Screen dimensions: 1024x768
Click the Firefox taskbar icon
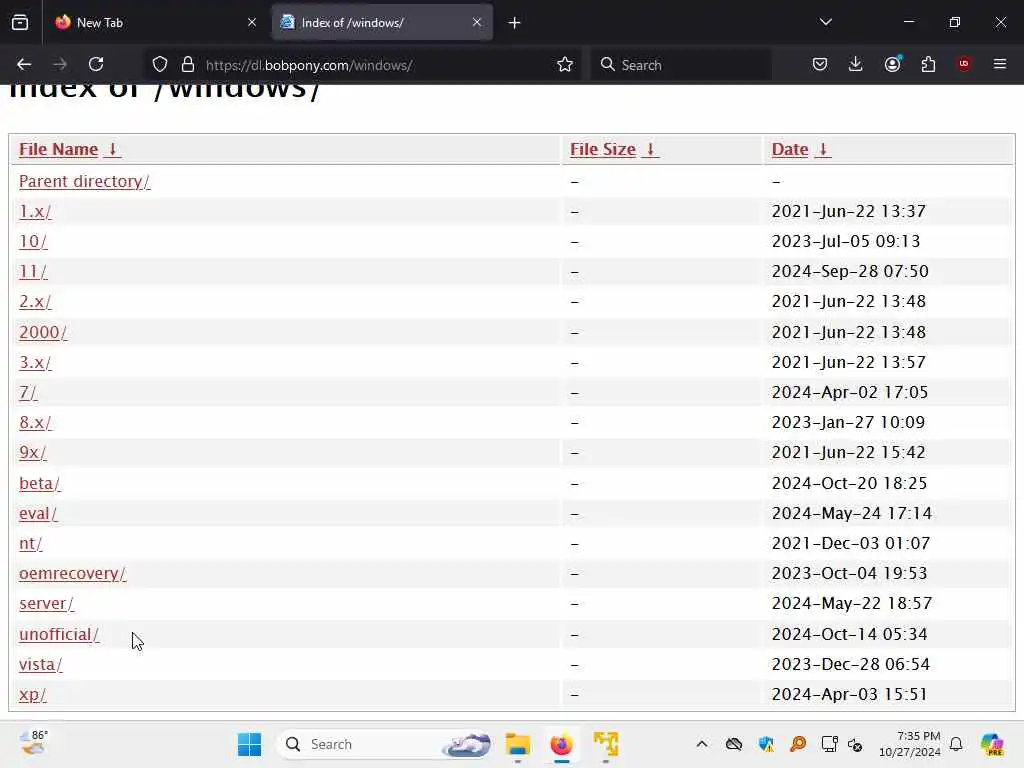[x=562, y=744]
